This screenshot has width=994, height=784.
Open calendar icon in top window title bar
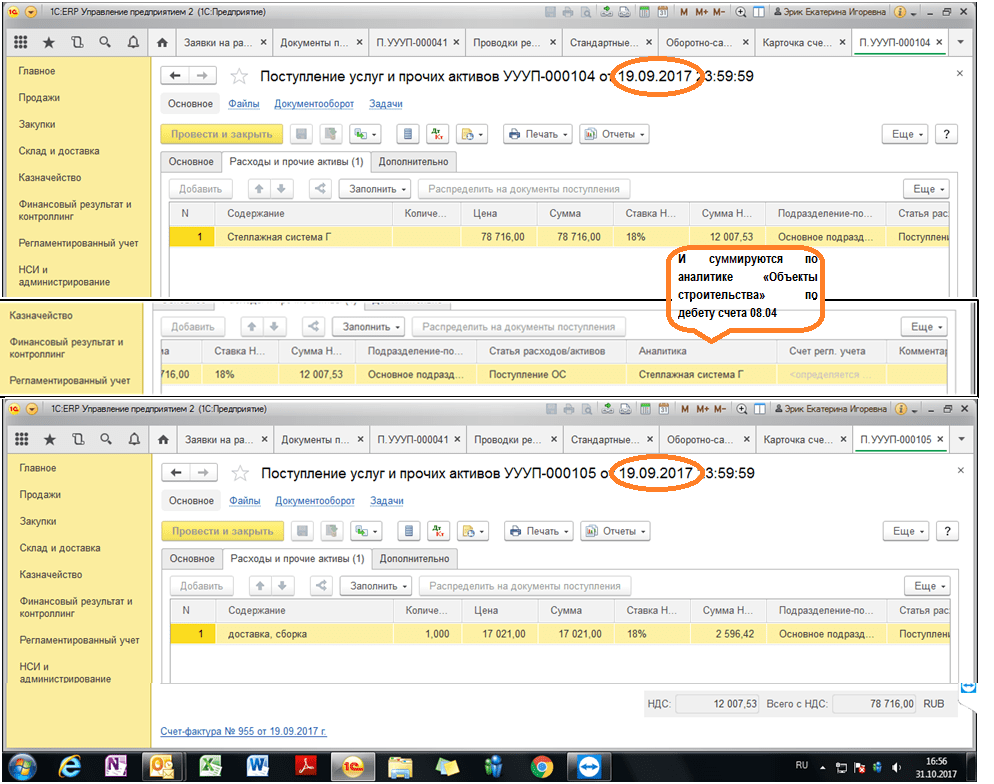click(662, 11)
